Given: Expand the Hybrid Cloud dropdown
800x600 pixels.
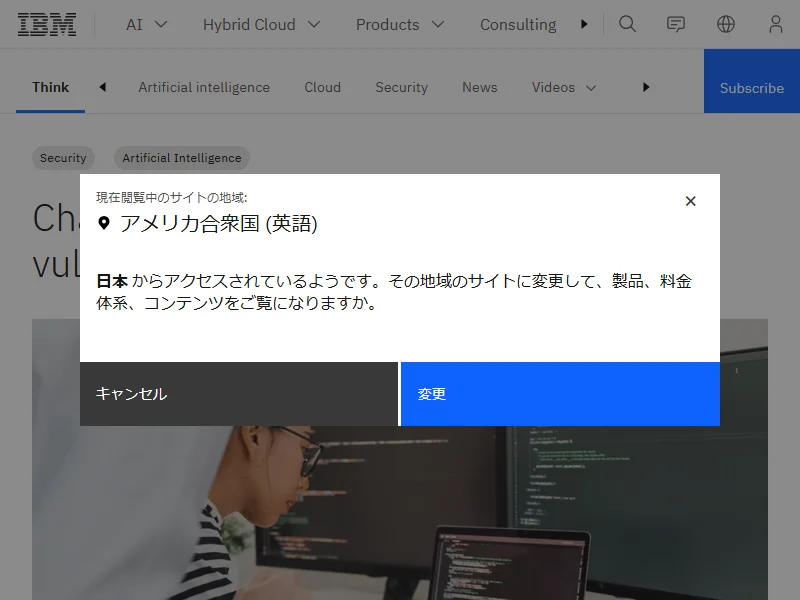Looking at the screenshot, I should [x=261, y=24].
